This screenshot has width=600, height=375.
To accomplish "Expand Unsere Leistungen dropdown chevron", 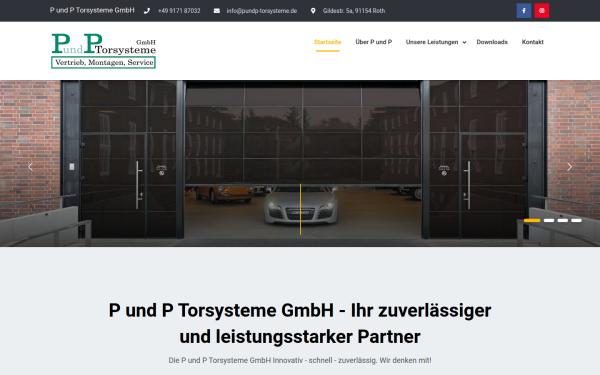I will click(x=464, y=42).
